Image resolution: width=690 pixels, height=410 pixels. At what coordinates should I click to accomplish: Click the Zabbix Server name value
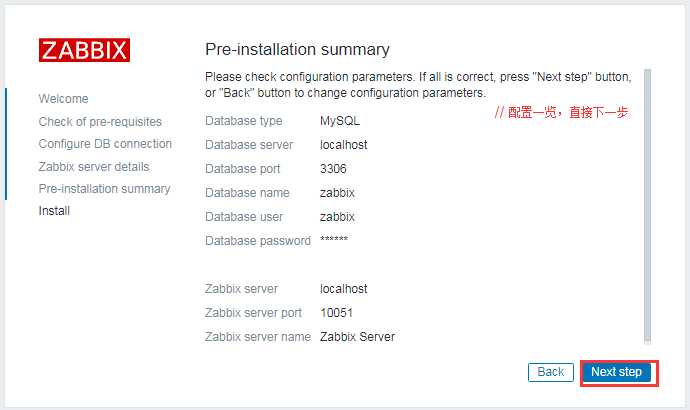click(357, 337)
